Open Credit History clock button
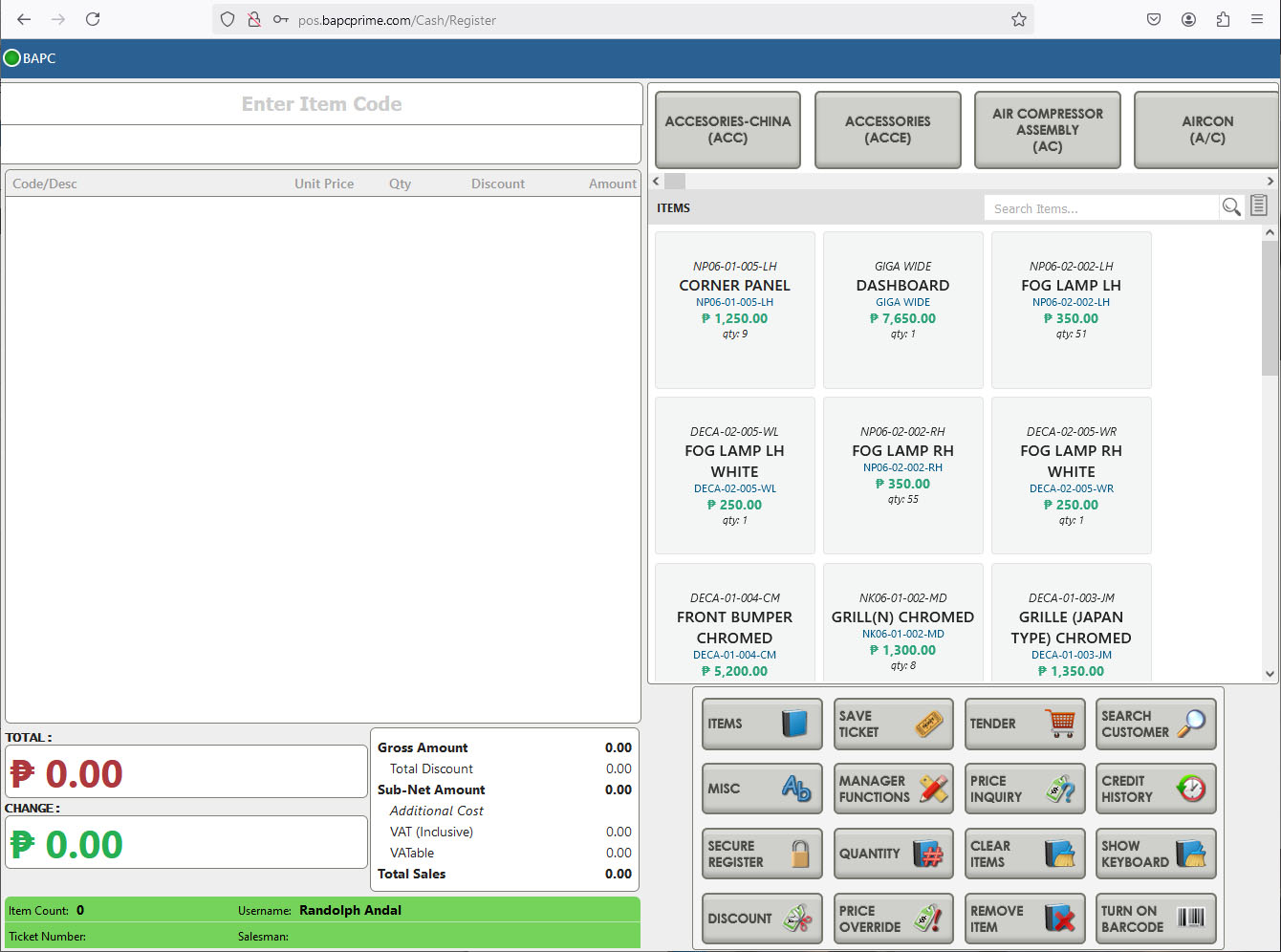Viewport: 1281px width, 952px height. (x=1156, y=789)
